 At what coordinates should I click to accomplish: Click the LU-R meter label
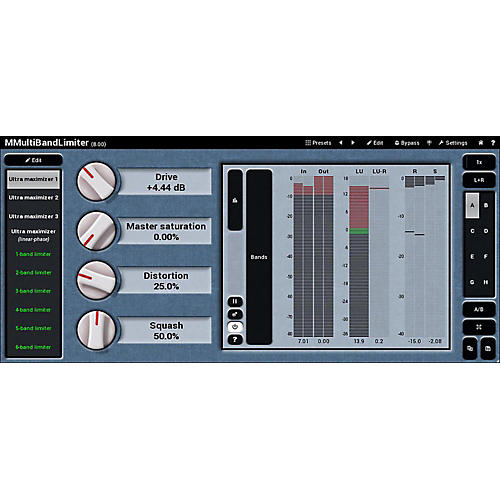379,171
